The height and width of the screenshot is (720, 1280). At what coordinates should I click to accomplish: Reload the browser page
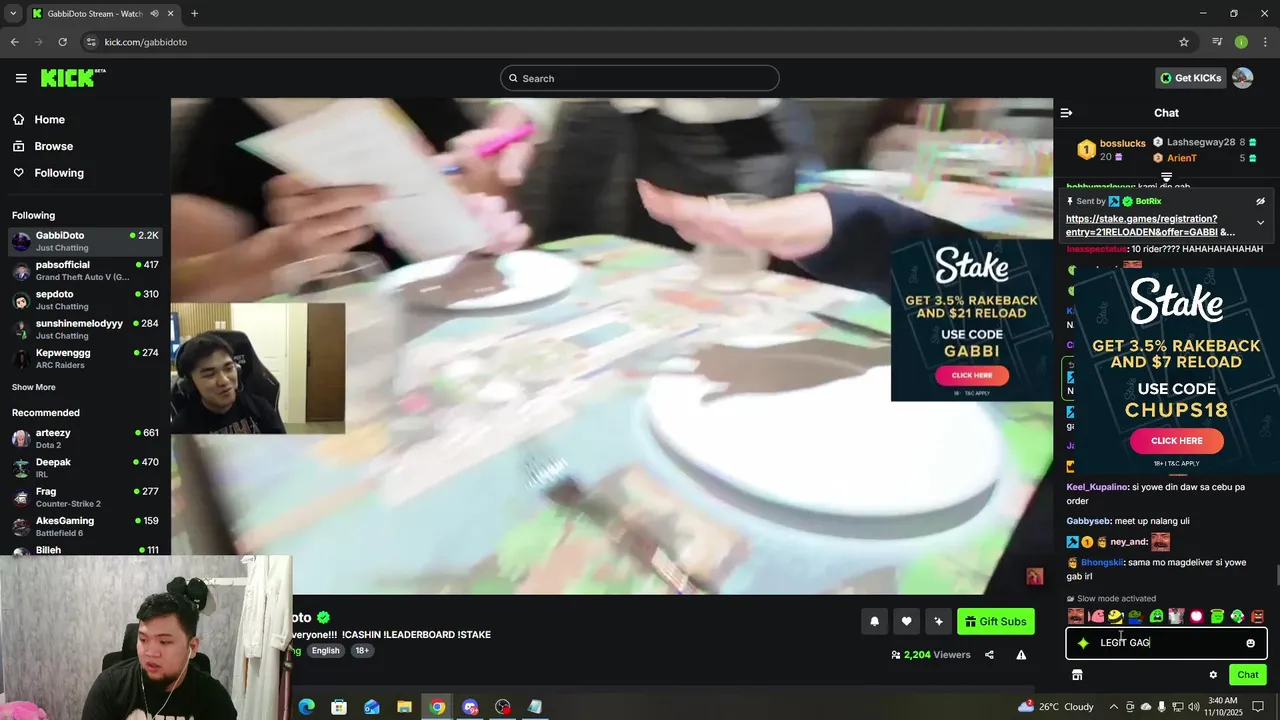62,42
